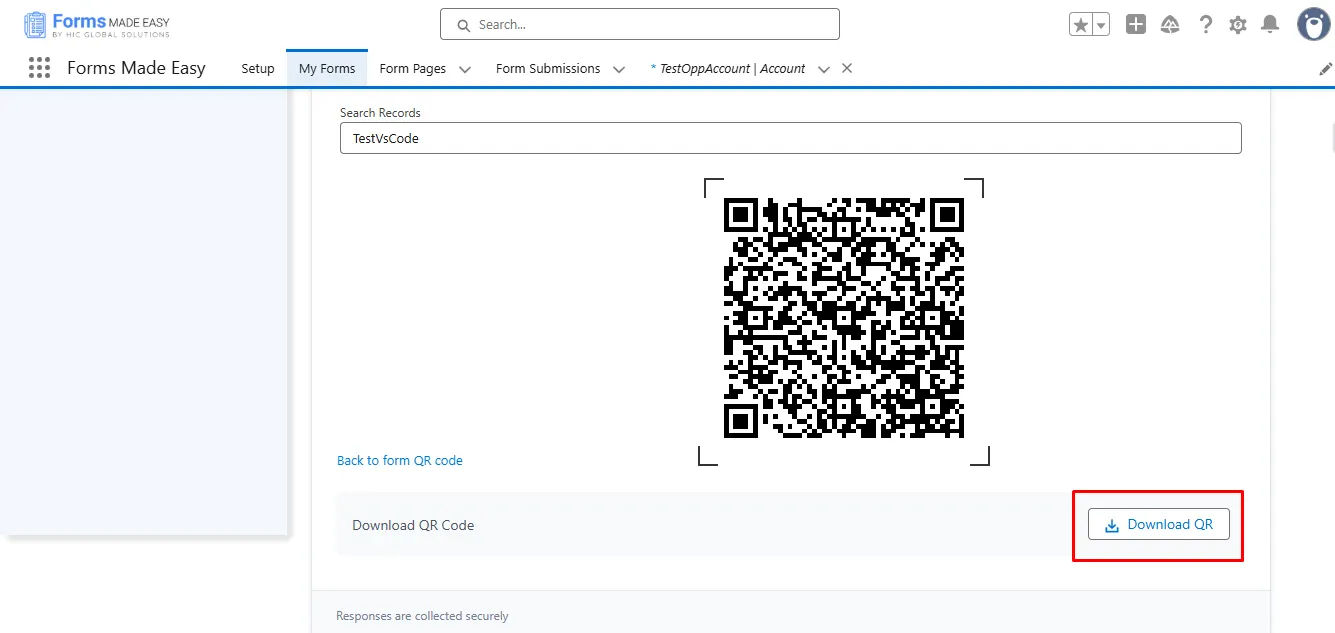The image size is (1335, 633).
Task: Click the Download QR button
Action: point(1158,525)
